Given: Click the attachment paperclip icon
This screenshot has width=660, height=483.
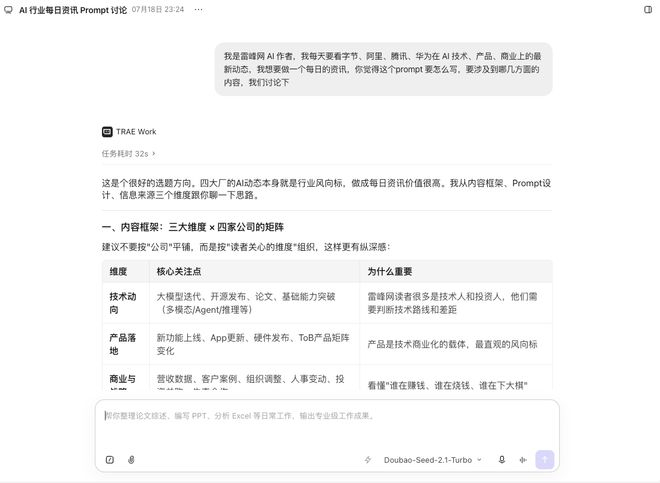Looking at the screenshot, I should [131, 460].
